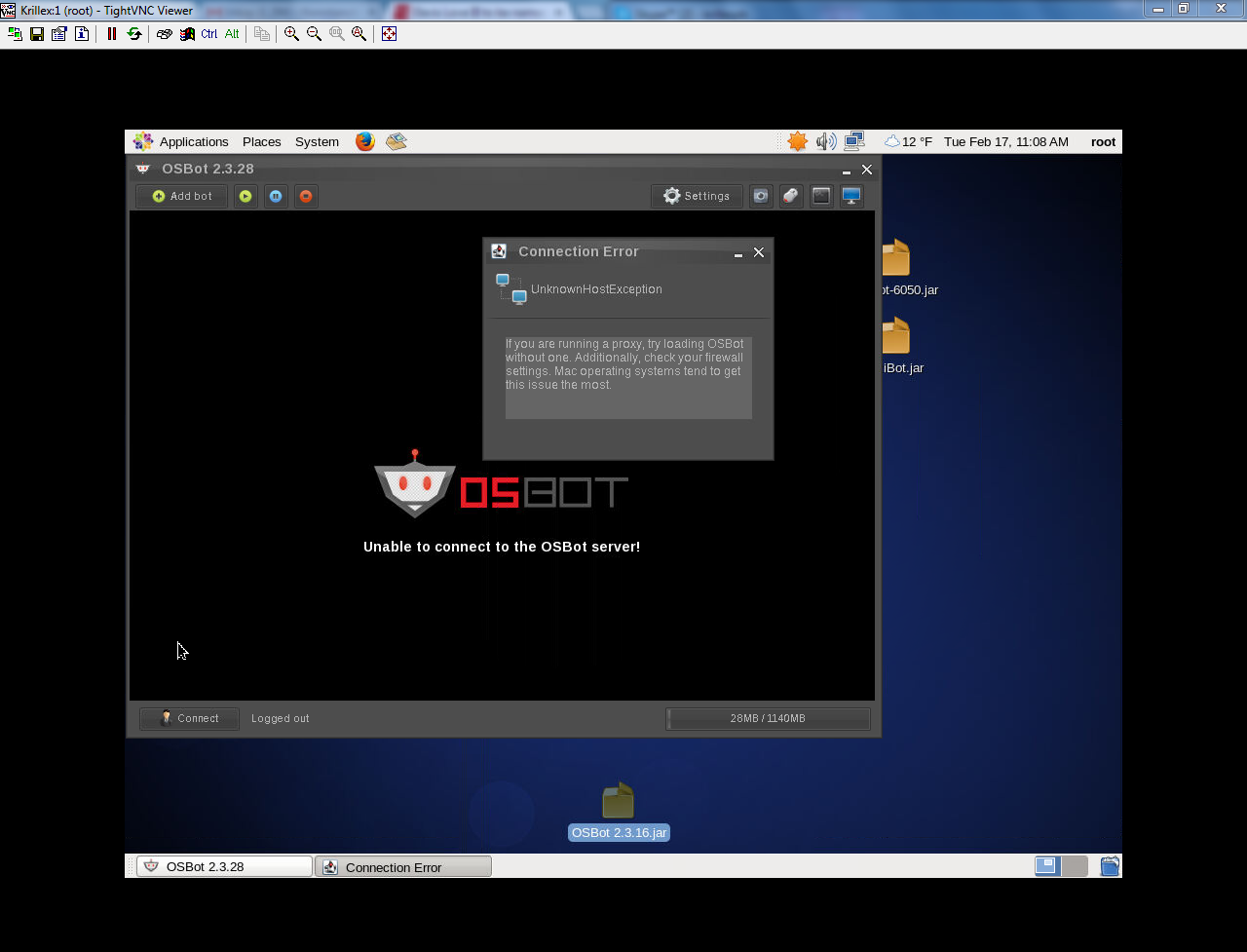Launch Firefox from the GNOME panel

365,141
